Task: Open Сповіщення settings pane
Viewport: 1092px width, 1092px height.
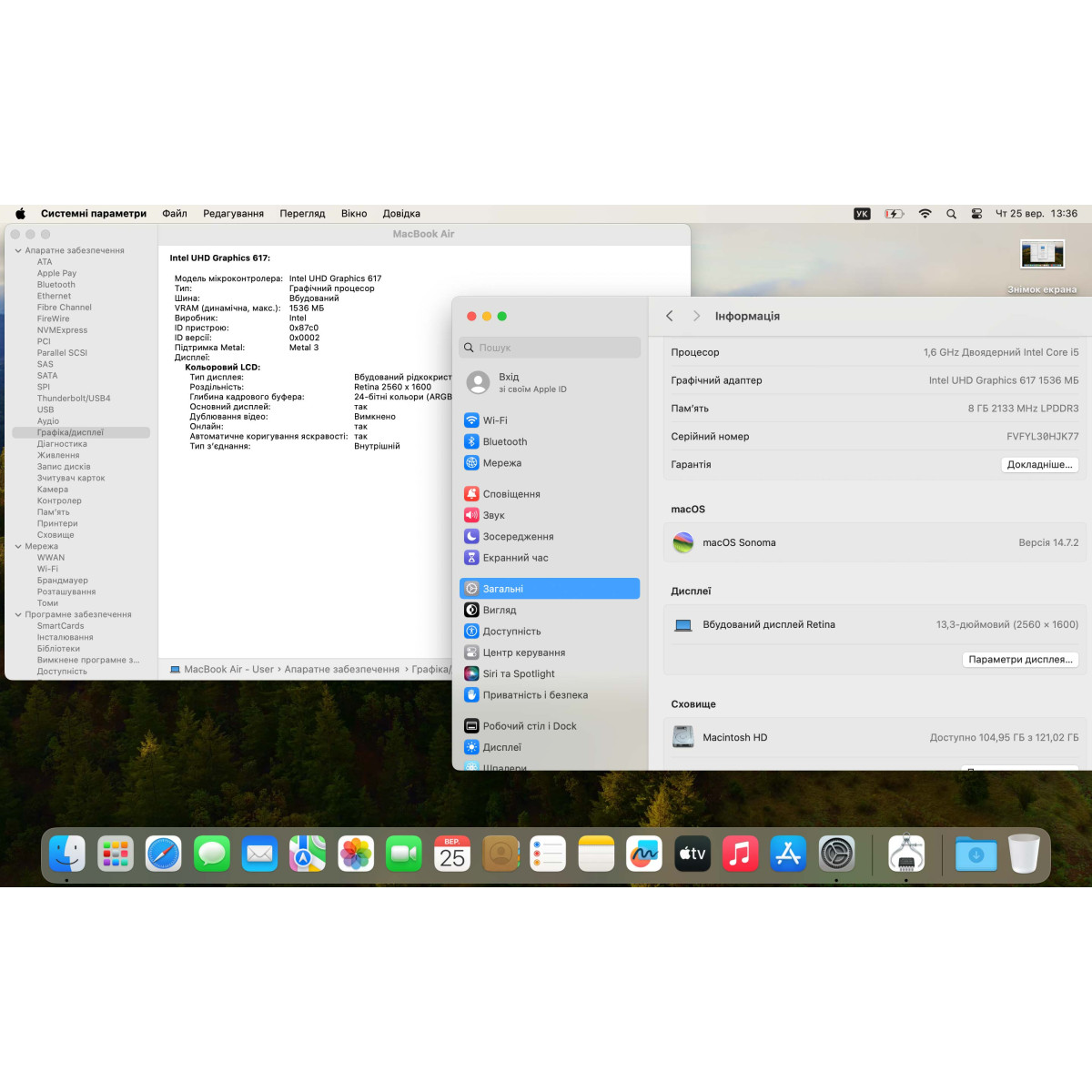Action: (550, 494)
